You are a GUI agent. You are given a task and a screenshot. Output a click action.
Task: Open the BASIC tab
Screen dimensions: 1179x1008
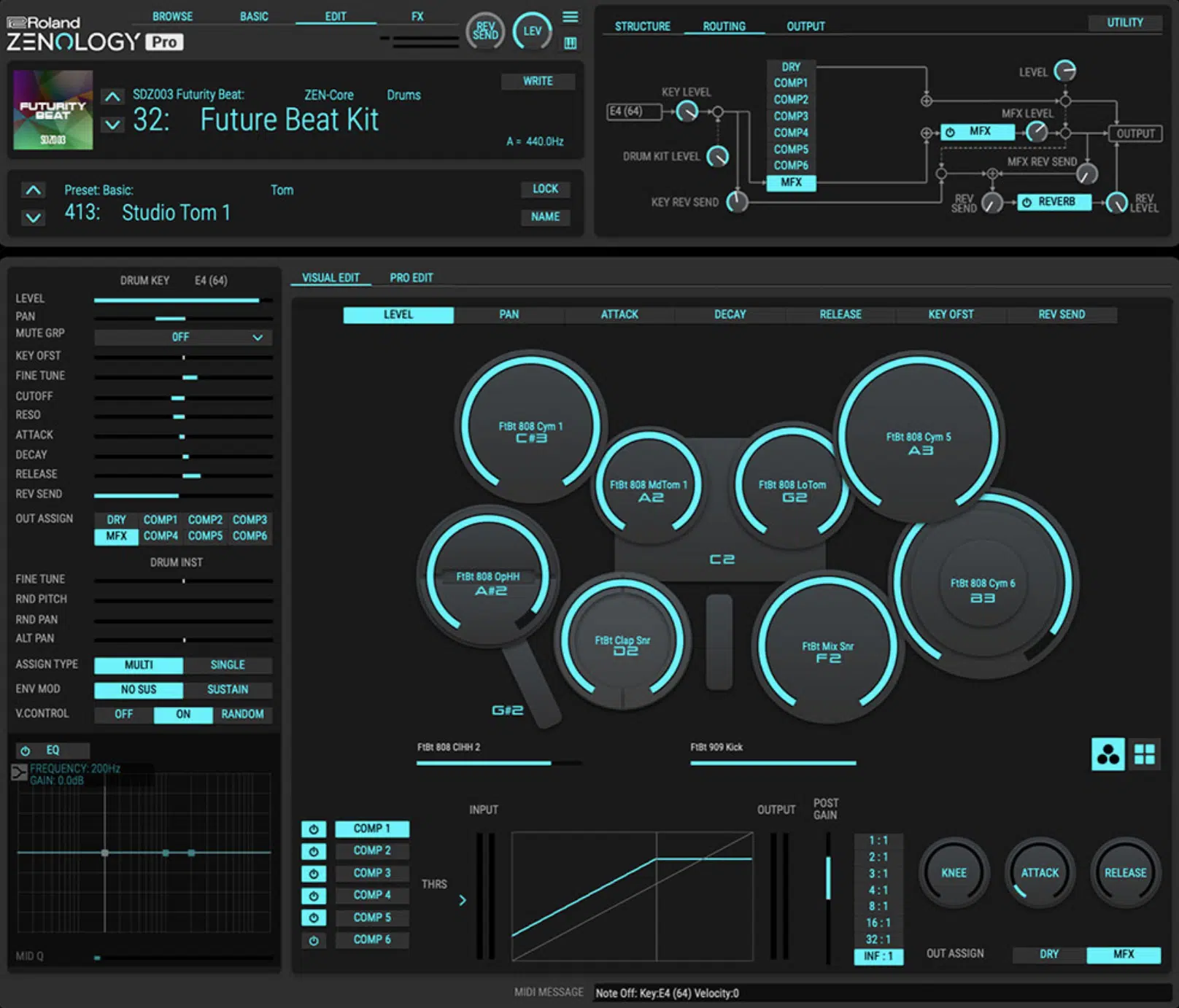tap(254, 16)
